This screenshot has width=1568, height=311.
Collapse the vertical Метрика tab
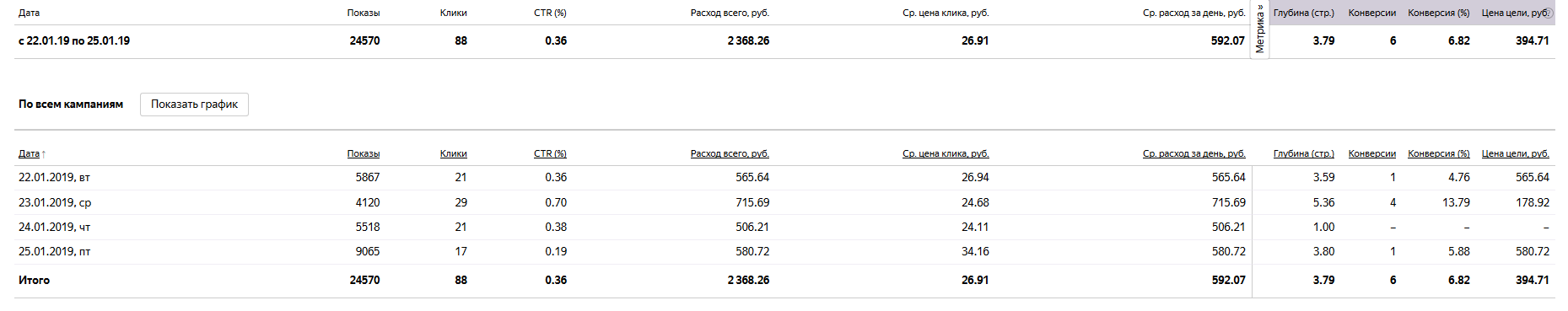[x=1259, y=29]
